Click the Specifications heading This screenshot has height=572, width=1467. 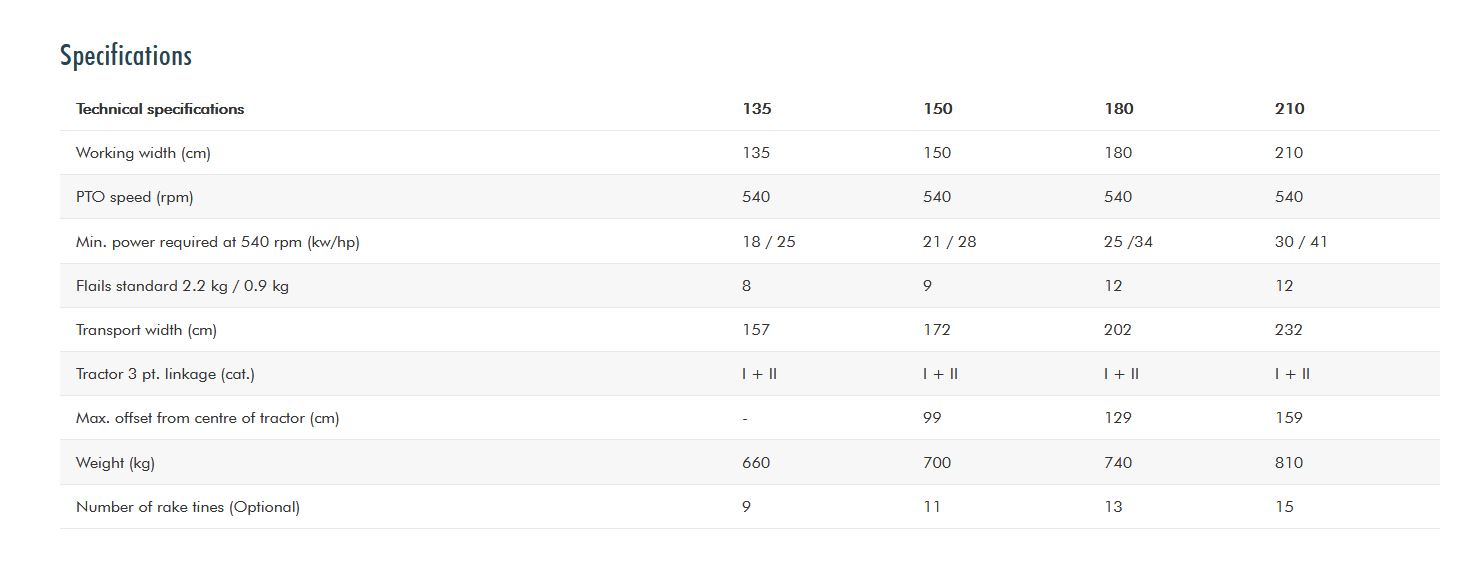point(126,56)
